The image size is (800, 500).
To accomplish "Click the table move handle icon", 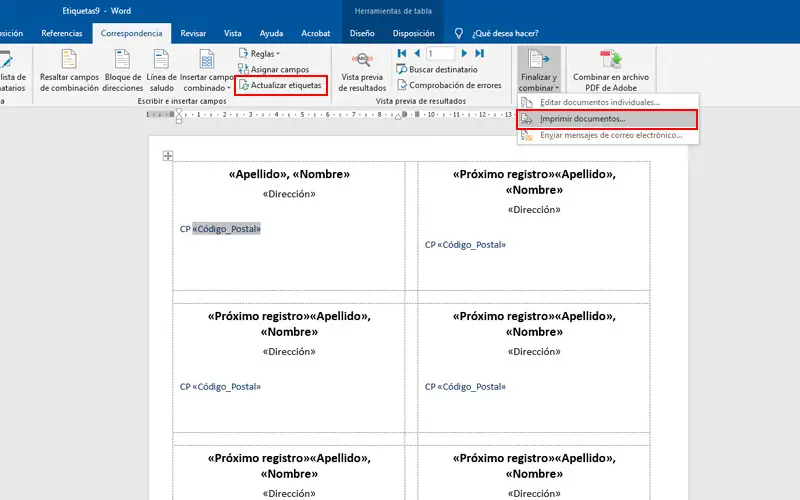I will click(x=168, y=156).
